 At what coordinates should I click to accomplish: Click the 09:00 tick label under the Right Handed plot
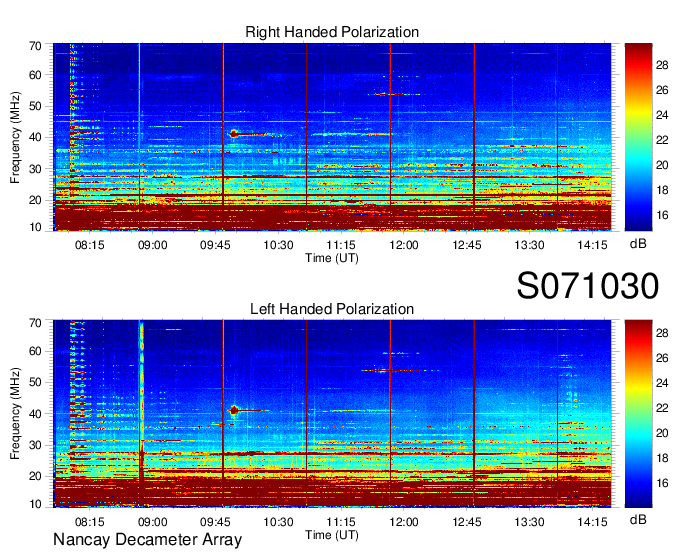coord(153,245)
